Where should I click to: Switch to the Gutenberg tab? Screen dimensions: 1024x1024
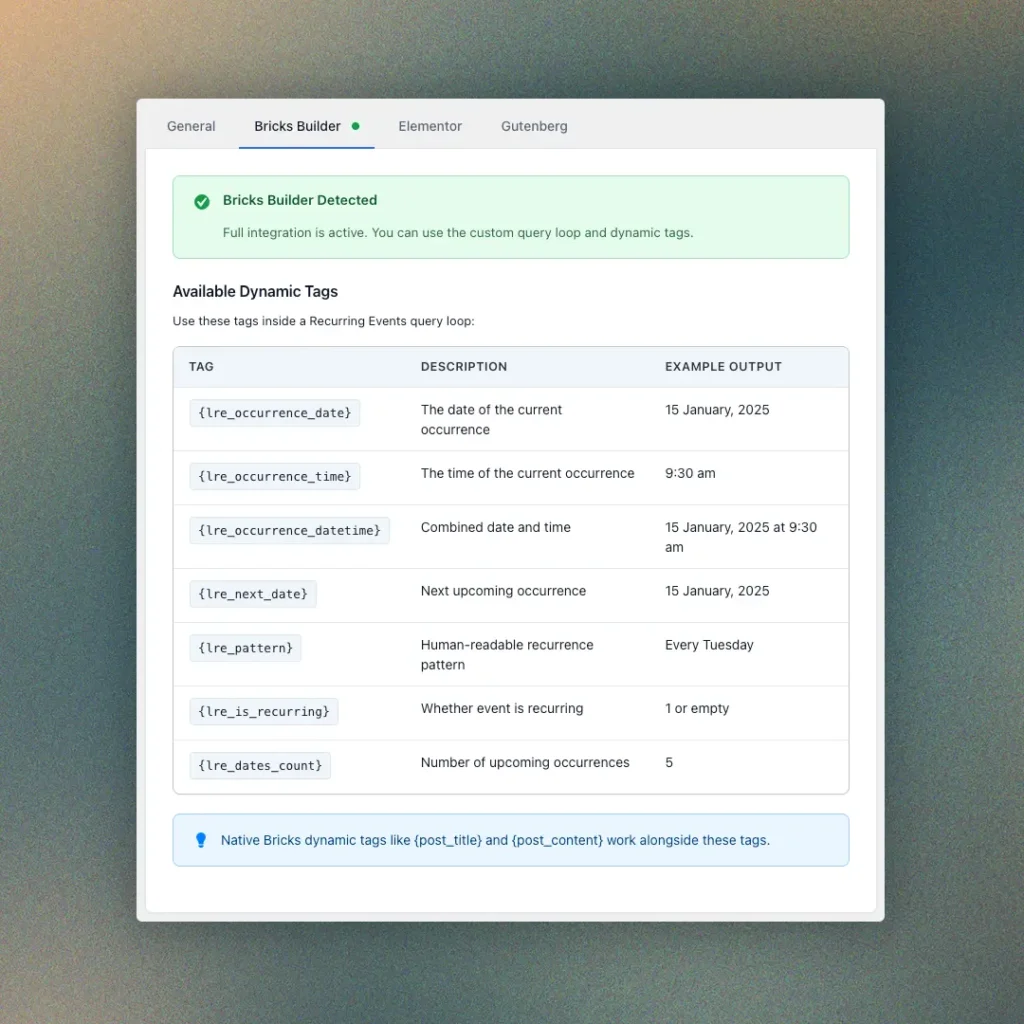click(x=534, y=126)
